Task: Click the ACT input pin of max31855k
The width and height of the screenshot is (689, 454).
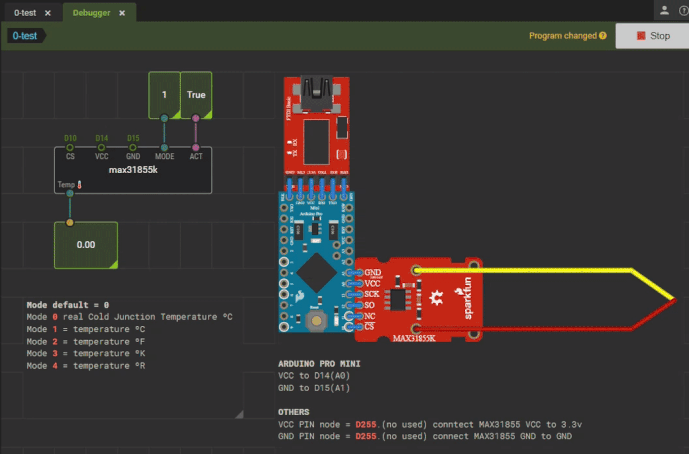Action: click(196, 148)
